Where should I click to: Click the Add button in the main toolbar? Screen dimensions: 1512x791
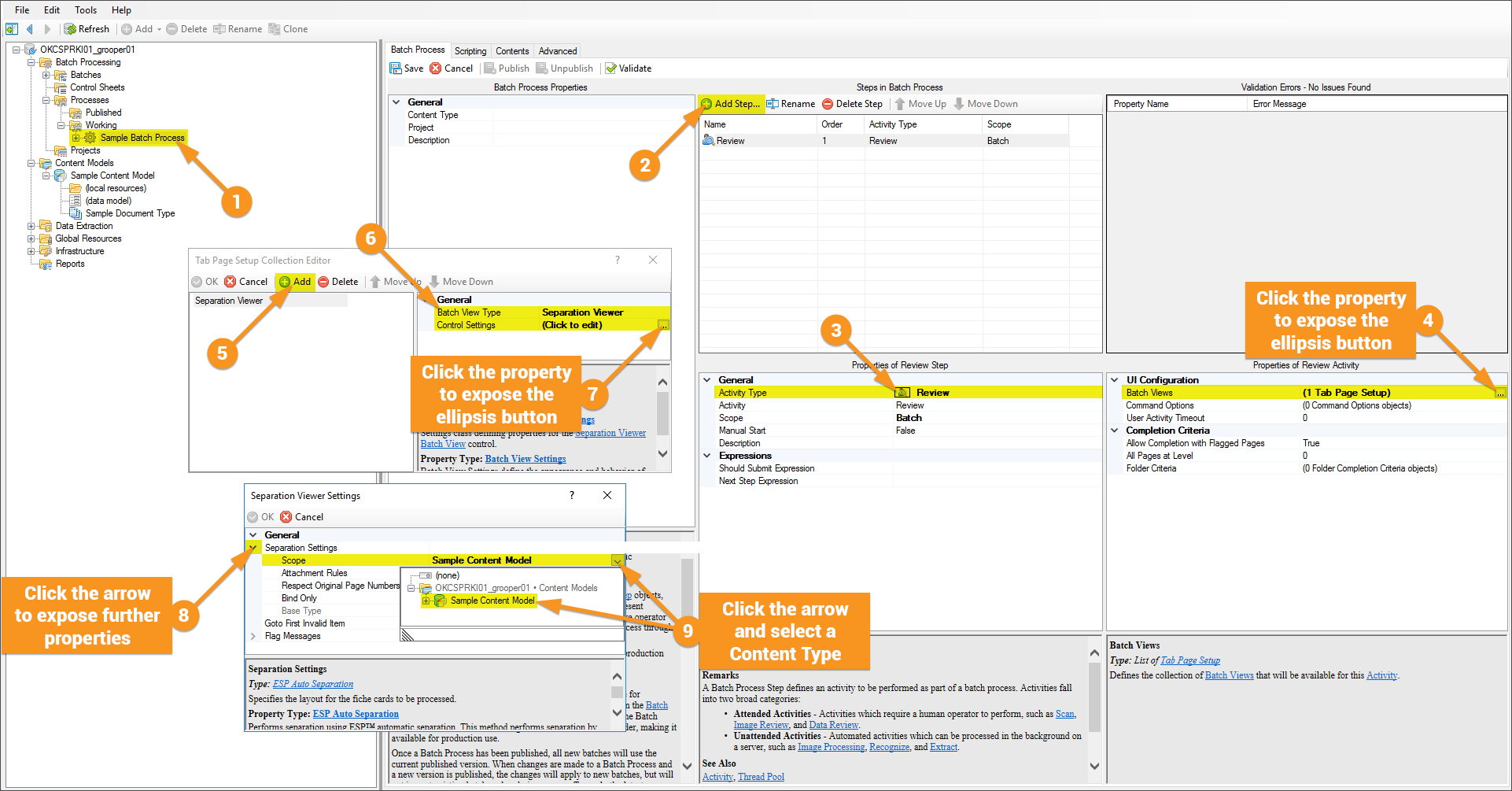pyautogui.click(x=141, y=29)
